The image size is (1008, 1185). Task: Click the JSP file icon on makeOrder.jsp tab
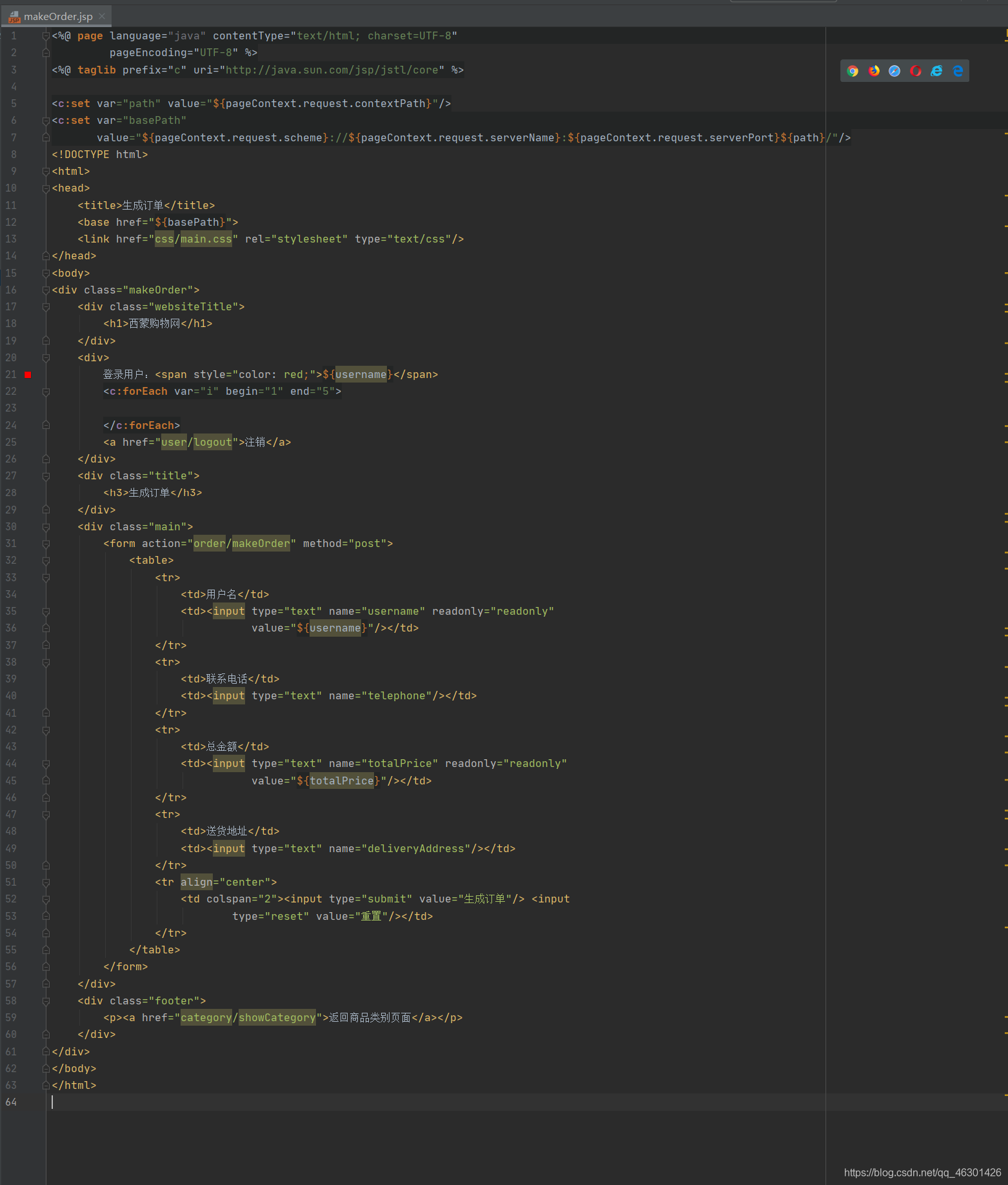tap(14, 16)
